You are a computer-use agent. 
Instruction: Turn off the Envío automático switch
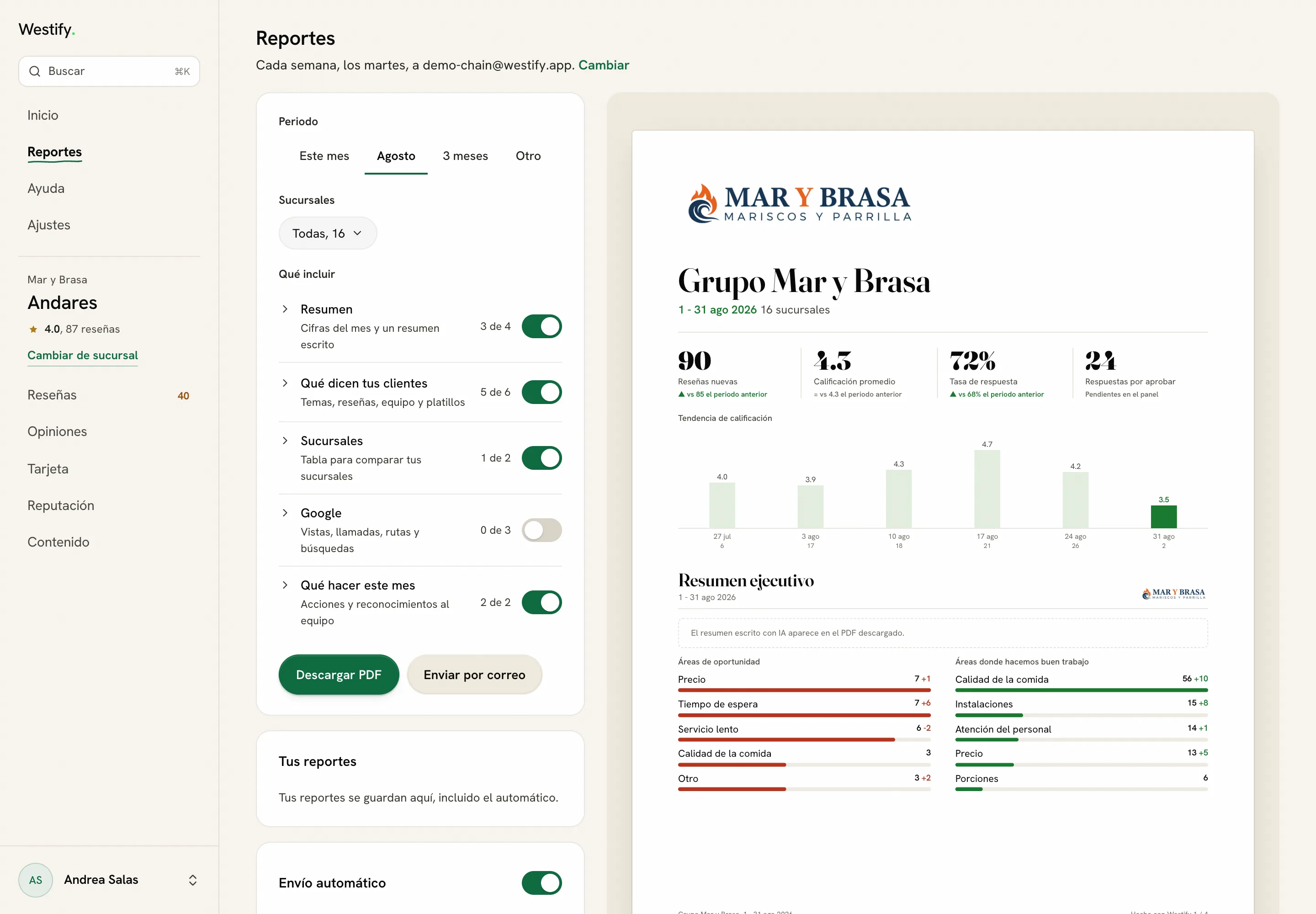click(x=541, y=883)
